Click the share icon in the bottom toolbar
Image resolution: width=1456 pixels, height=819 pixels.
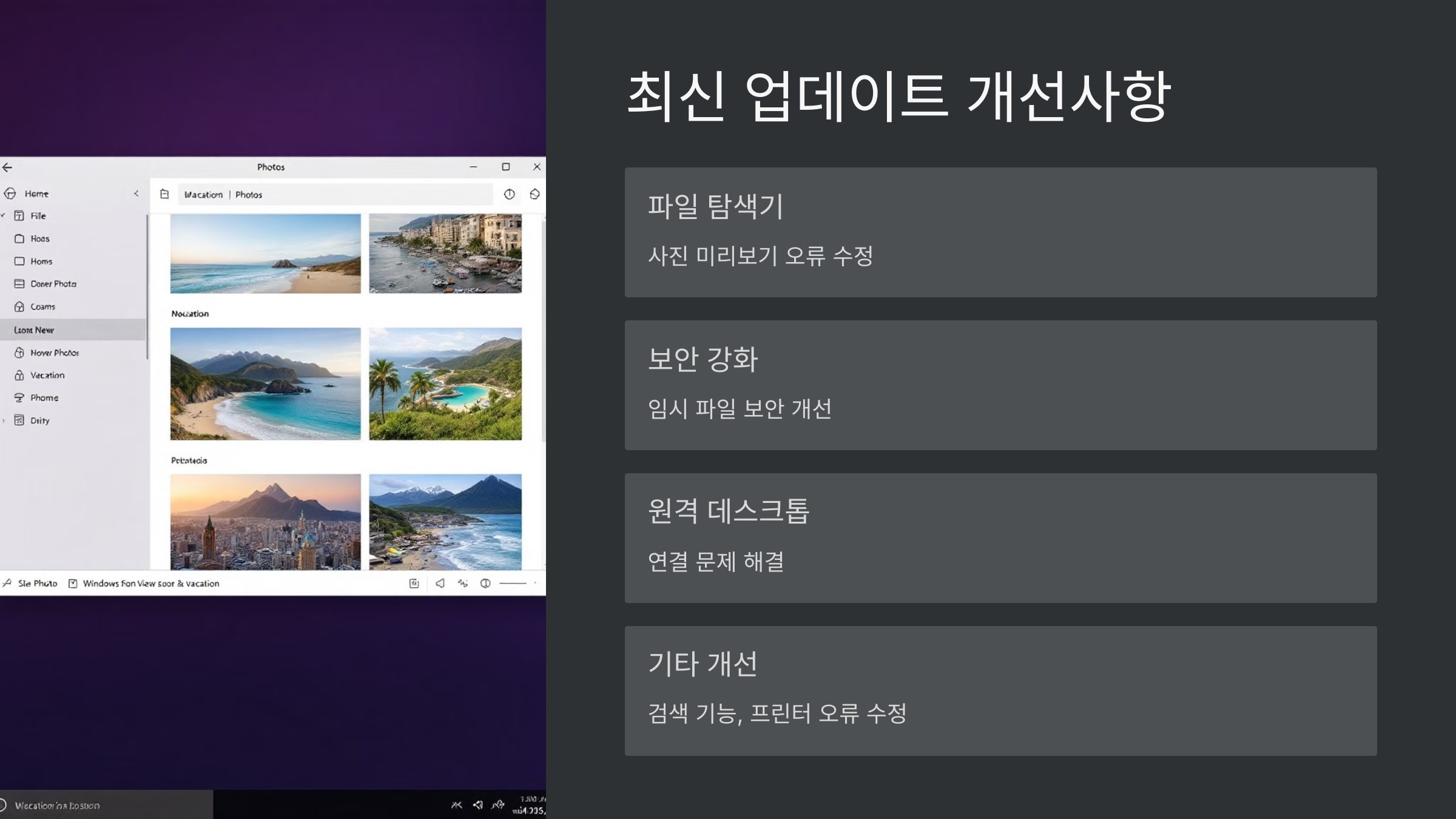(x=440, y=583)
